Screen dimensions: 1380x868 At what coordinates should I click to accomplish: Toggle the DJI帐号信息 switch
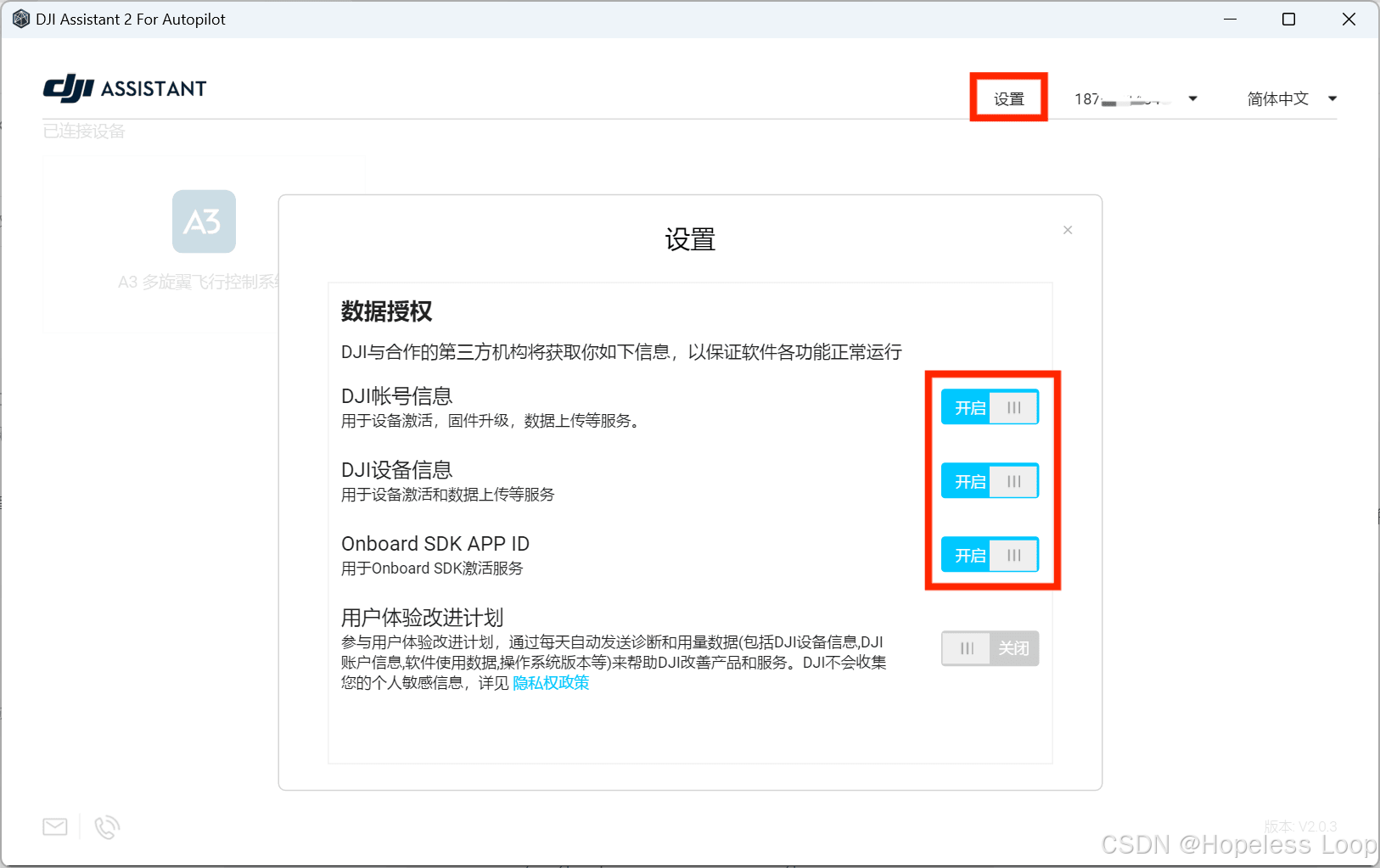990,407
